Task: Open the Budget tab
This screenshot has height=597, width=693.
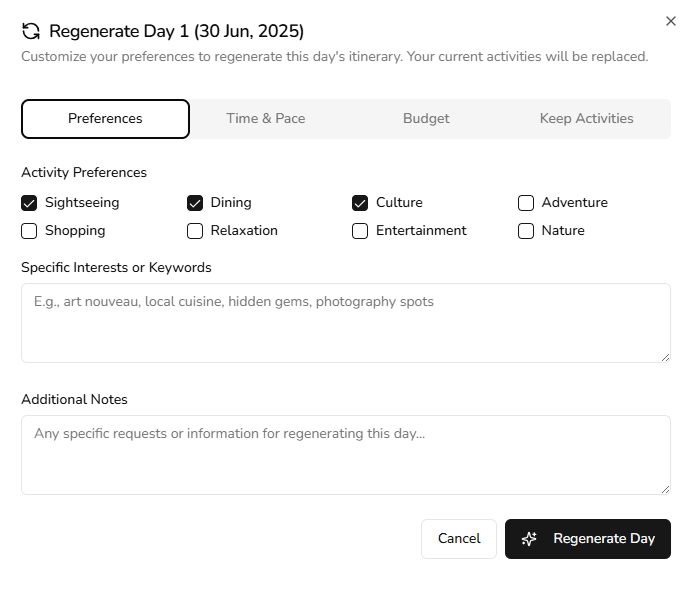Action: click(426, 119)
